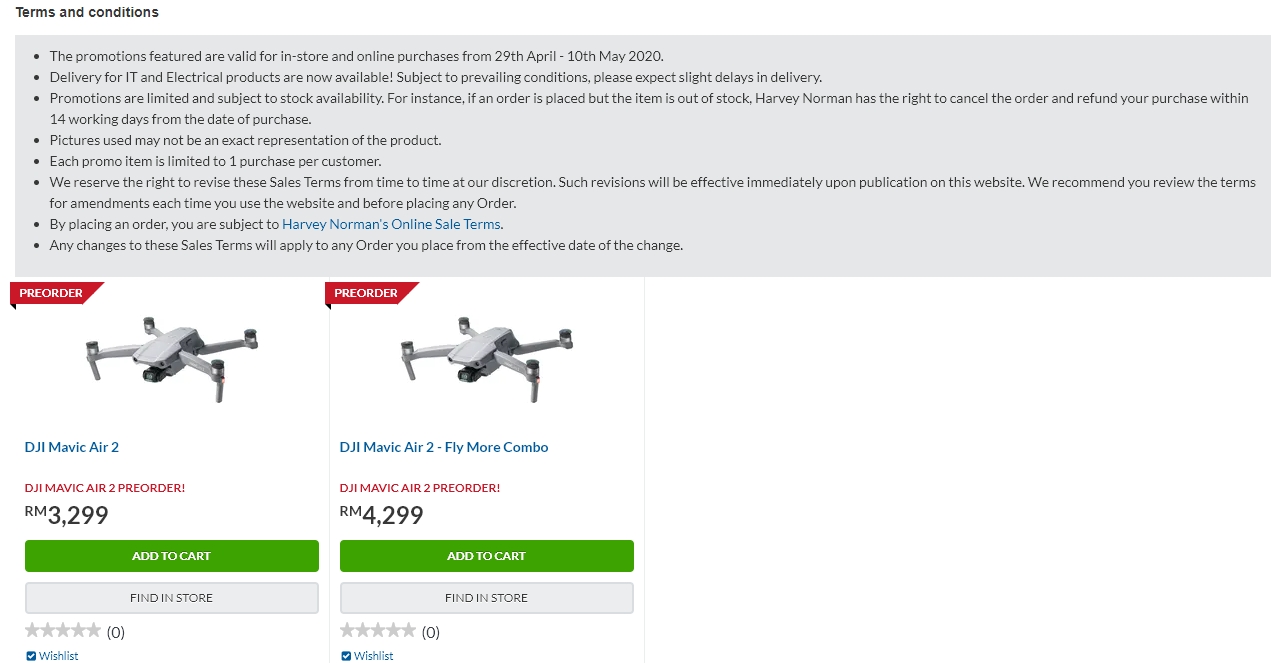Toggle the Wishlist checkbox for the RM3,299 drone
This screenshot has width=1271, height=663.
[x=31, y=656]
